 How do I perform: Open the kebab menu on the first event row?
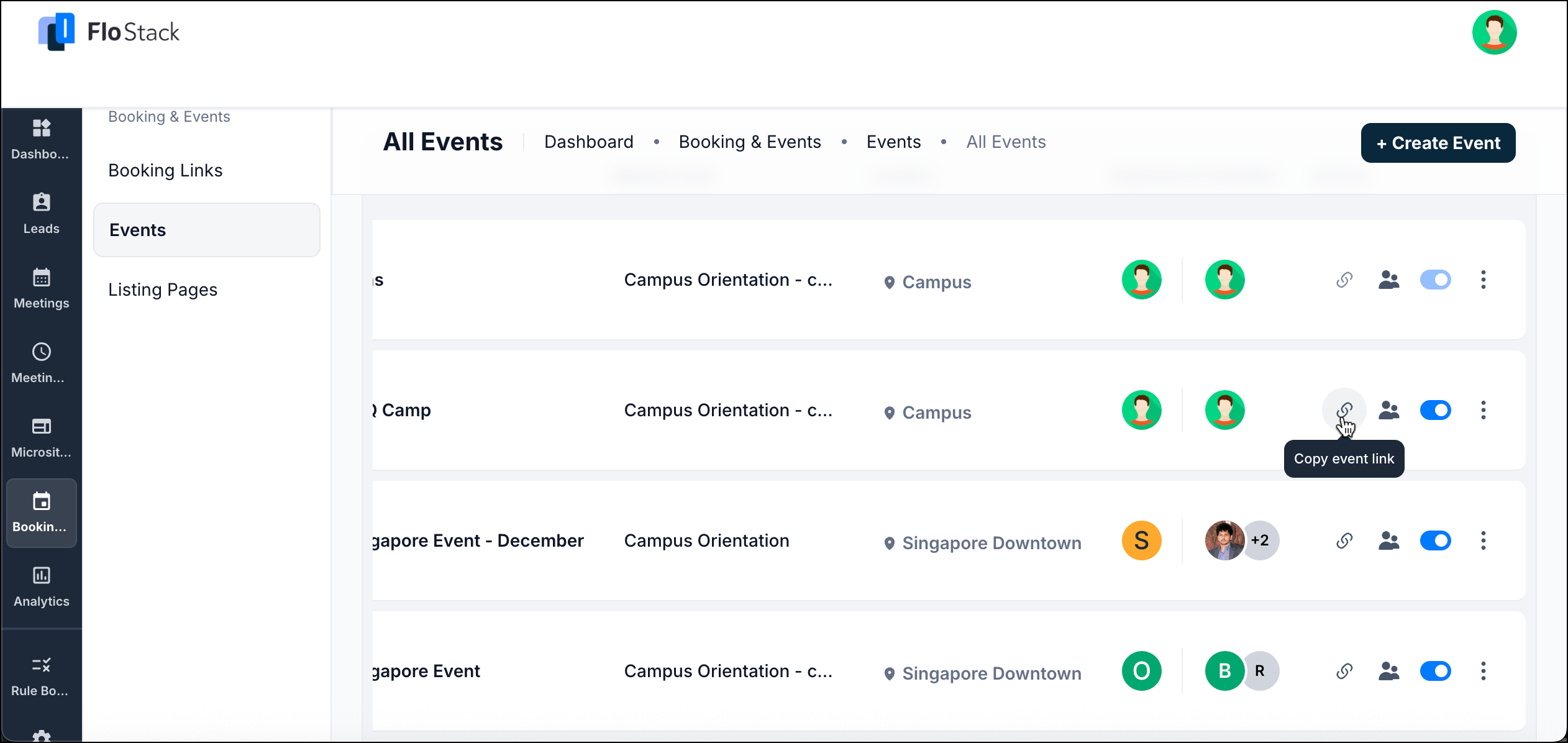[1484, 280]
